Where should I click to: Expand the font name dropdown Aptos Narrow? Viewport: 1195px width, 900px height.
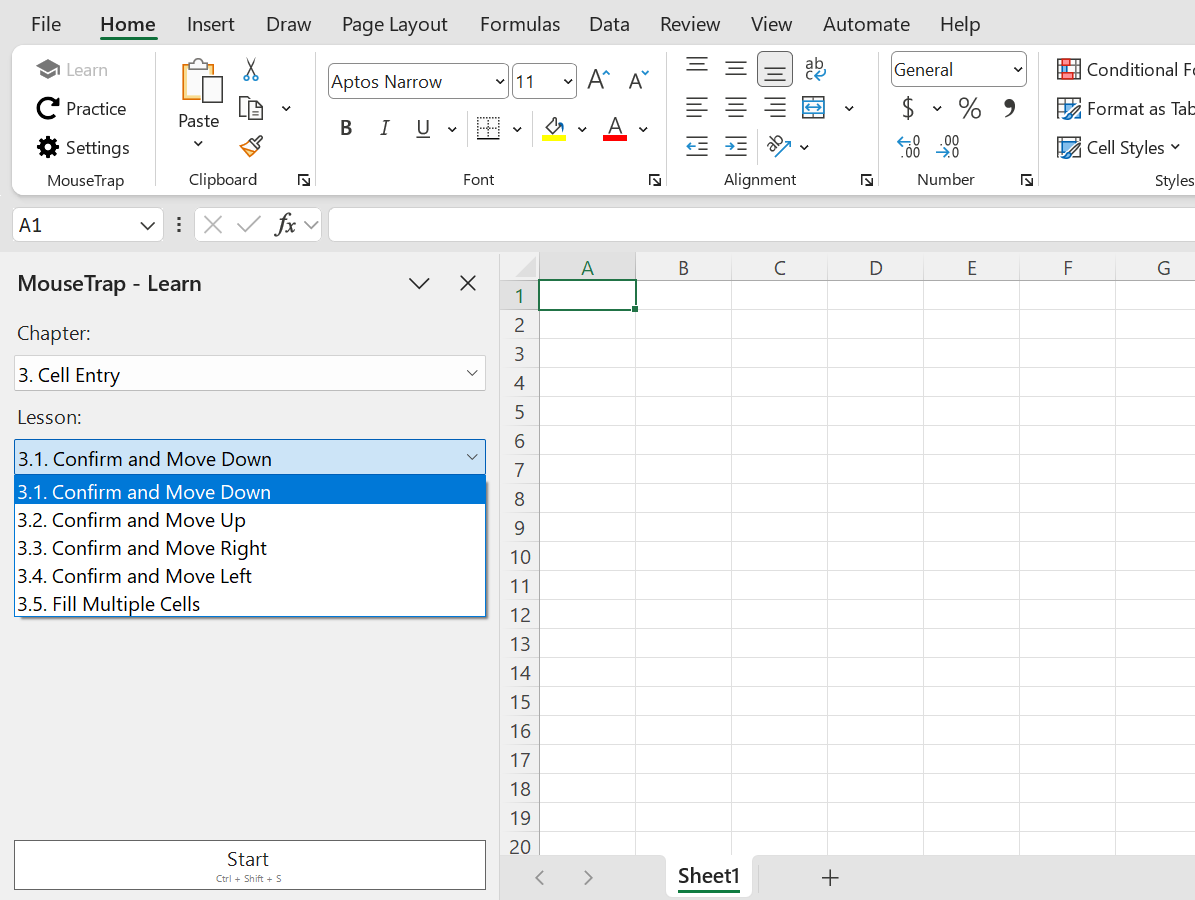pos(500,82)
